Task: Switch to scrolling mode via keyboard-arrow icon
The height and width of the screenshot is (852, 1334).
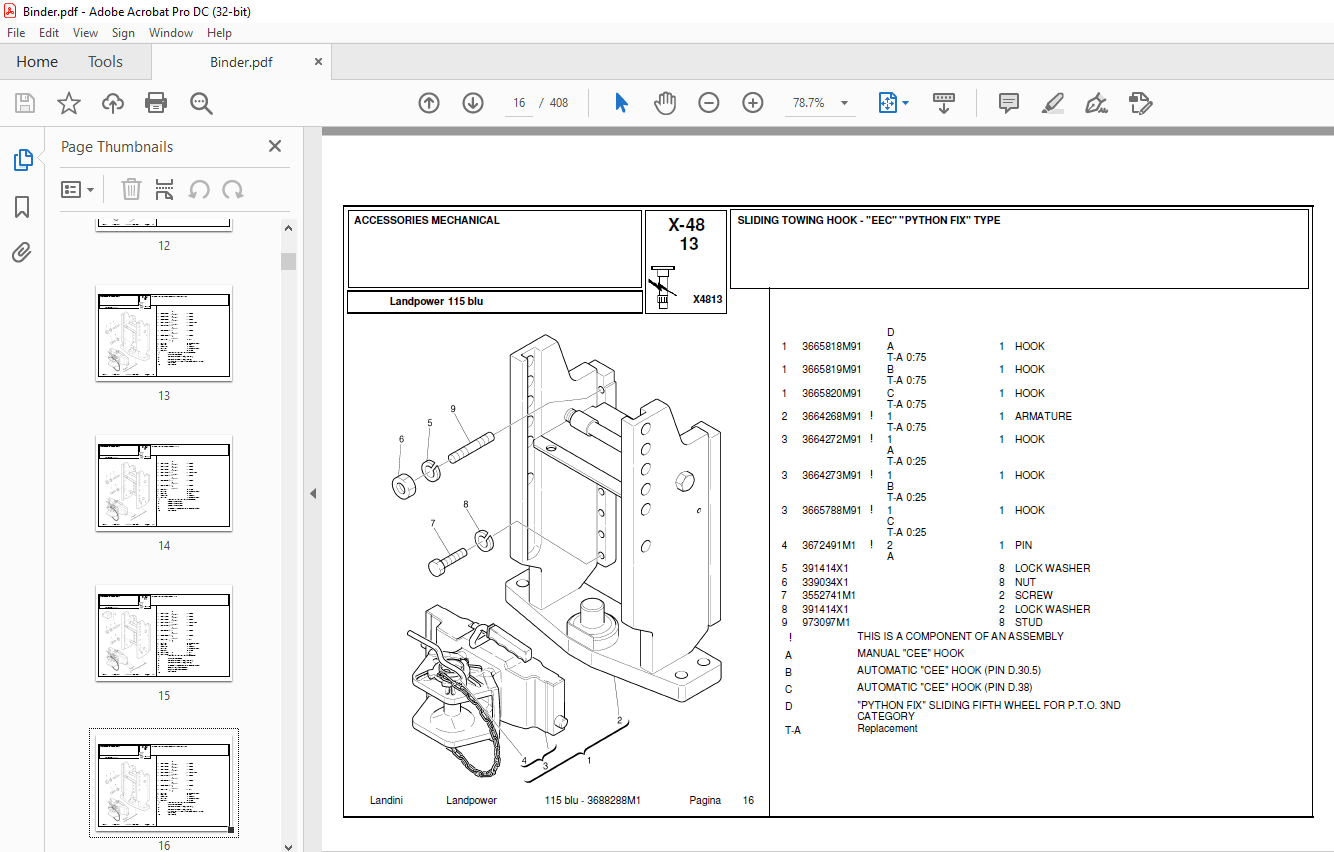Action: (x=944, y=103)
